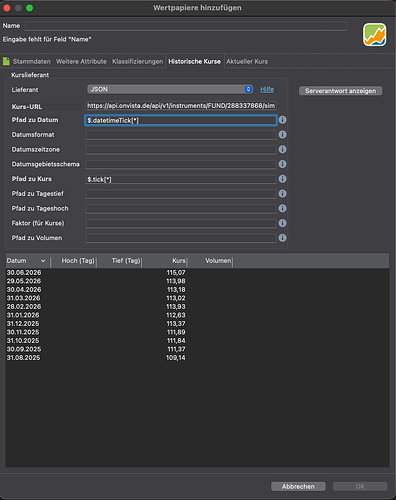The height and width of the screenshot is (500, 396).
Task: Click the Volumen column header
Action: pyautogui.click(x=210, y=261)
